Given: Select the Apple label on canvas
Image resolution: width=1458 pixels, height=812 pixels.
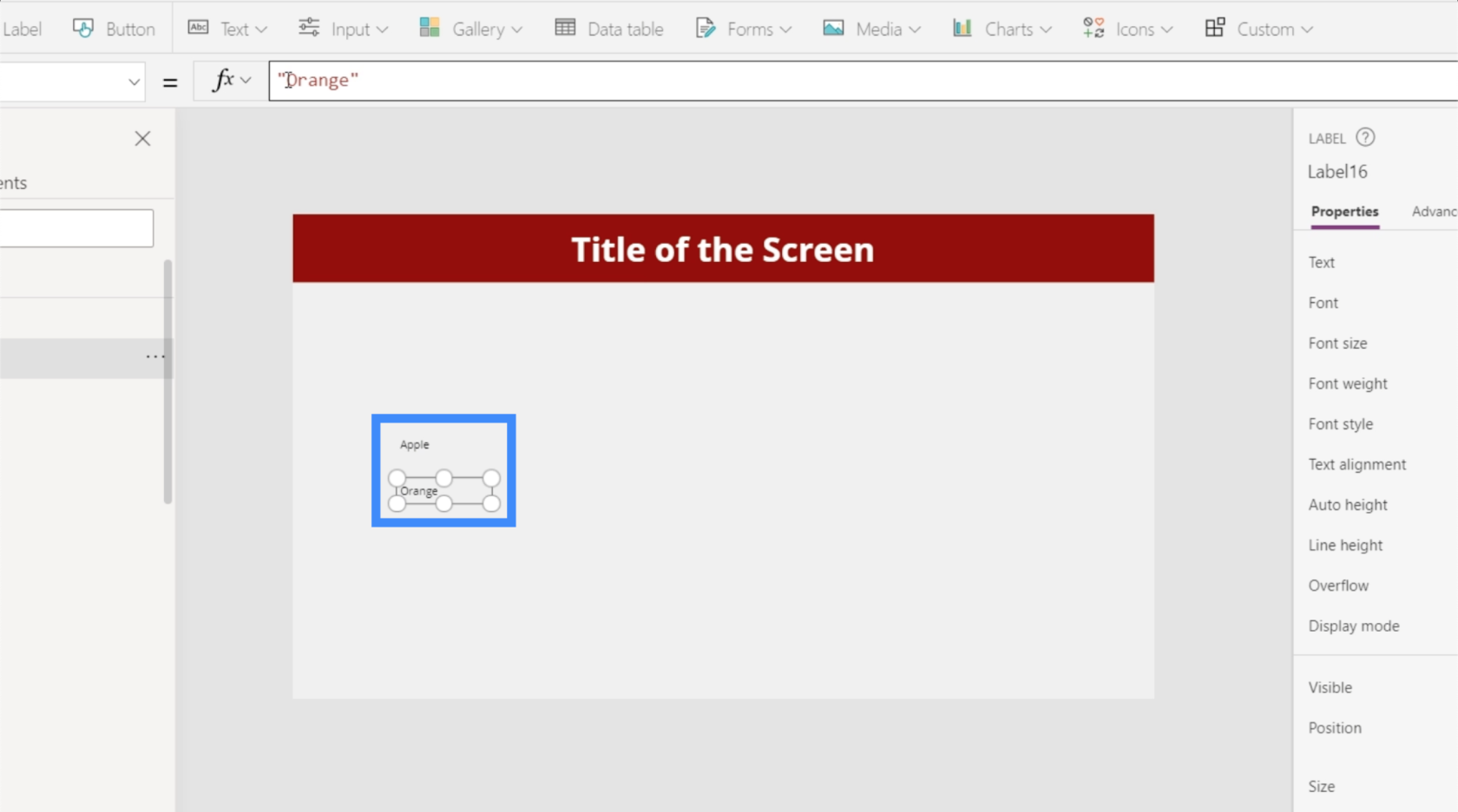Looking at the screenshot, I should 415,444.
